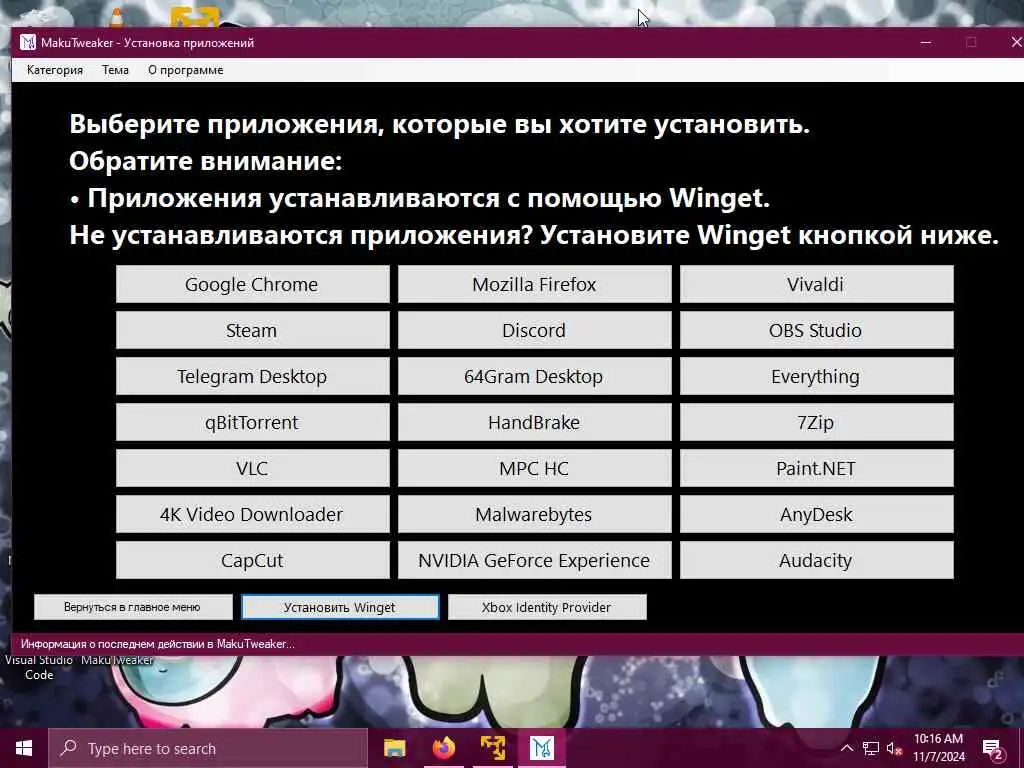The height and width of the screenshot is (768, 1024).
Task: Open the taskbar clock and date
Action: coord(938,748)
